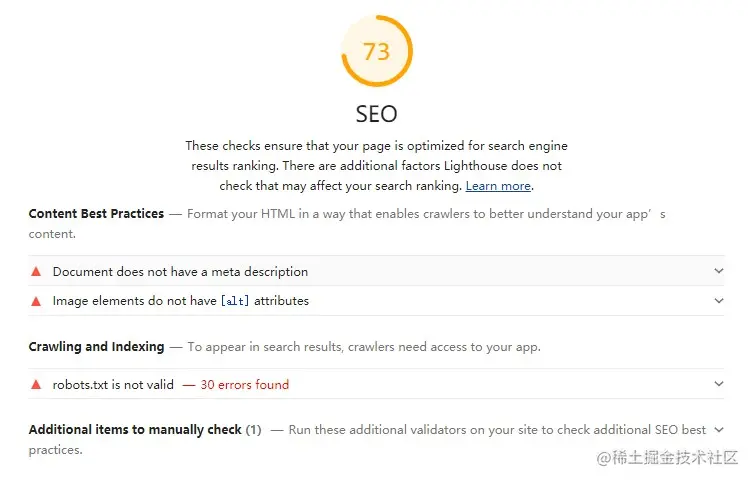Click the '30 errors found' message
Image resolution: width=754 pixels, height=482 pixels.
tap(244, 385)
